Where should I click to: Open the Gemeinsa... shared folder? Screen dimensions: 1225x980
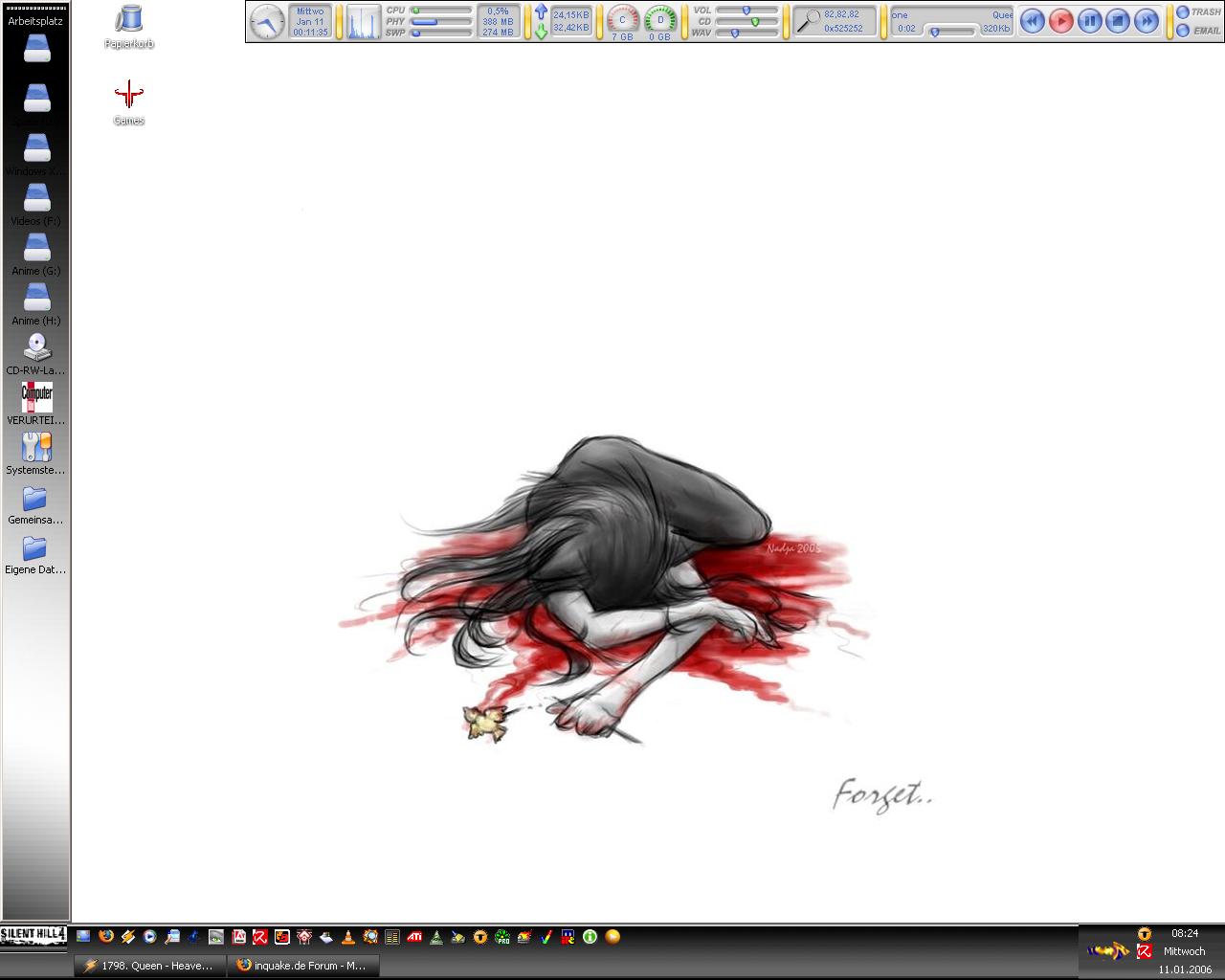click(36, 503)
